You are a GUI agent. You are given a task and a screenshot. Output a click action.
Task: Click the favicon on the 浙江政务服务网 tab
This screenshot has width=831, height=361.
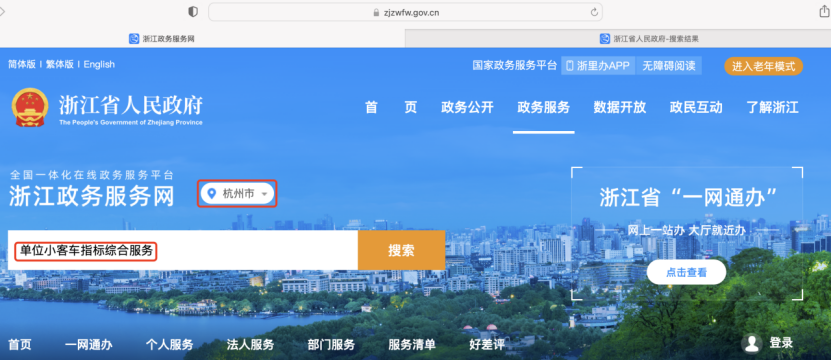click(134, 39)
